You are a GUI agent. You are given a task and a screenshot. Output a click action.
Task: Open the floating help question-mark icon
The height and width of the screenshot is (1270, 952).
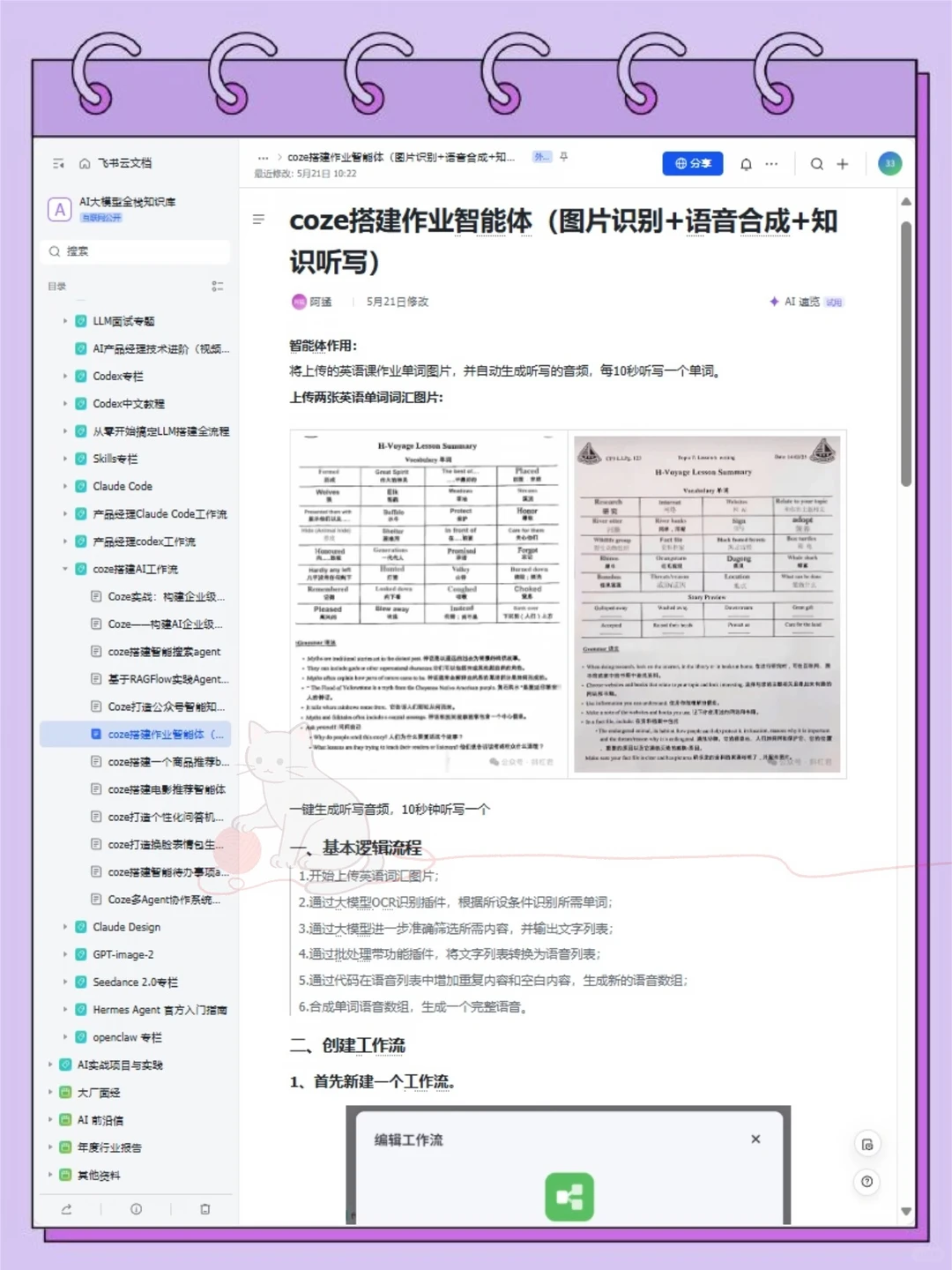(867, 1182)
